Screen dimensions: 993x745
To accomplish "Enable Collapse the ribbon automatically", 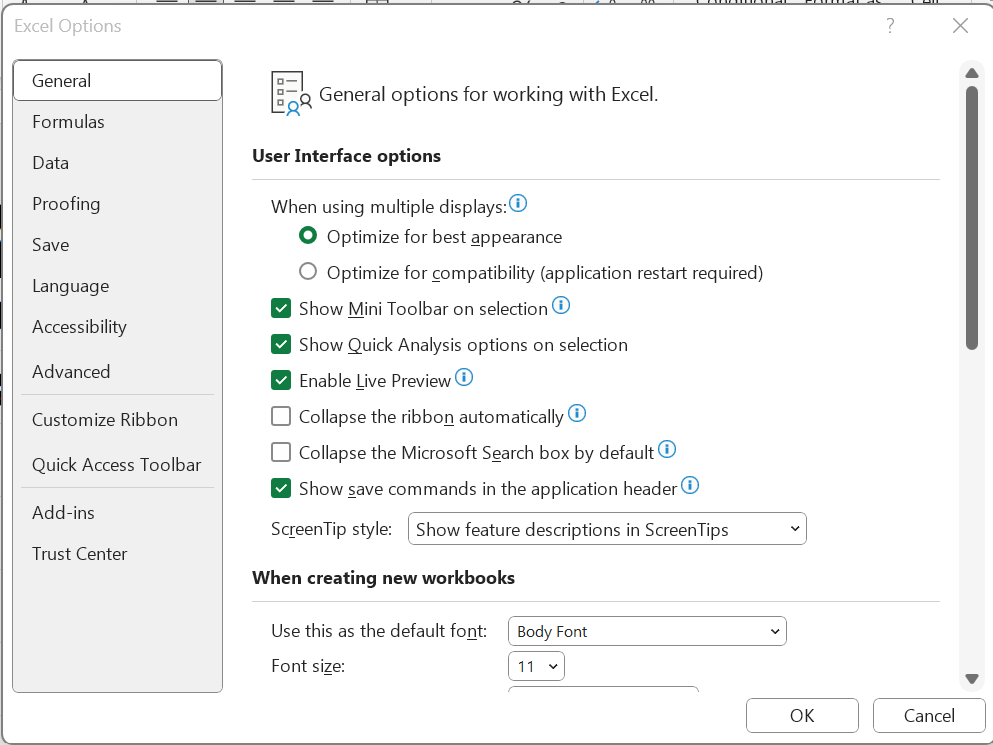I will point(281,415).
